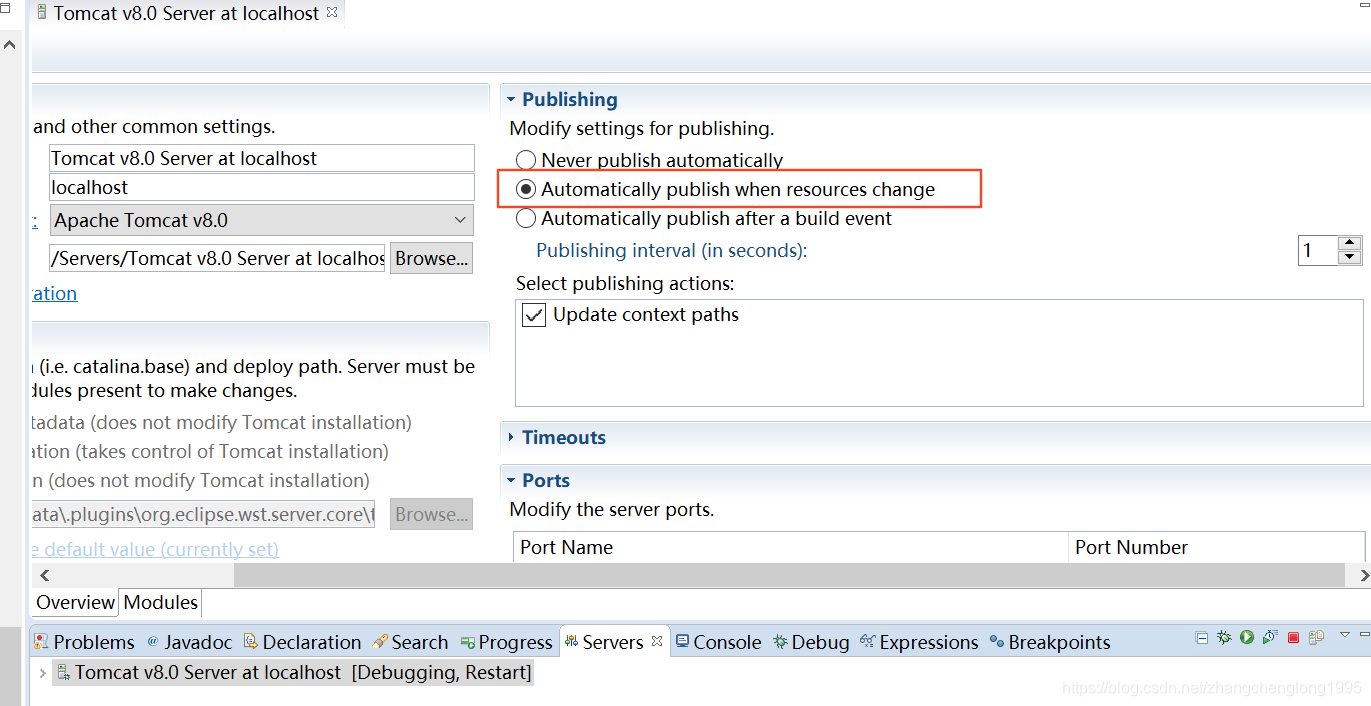
Task: Open the Apache Tomcat v8.0 runtime dropdown
Action: (459, 220)
